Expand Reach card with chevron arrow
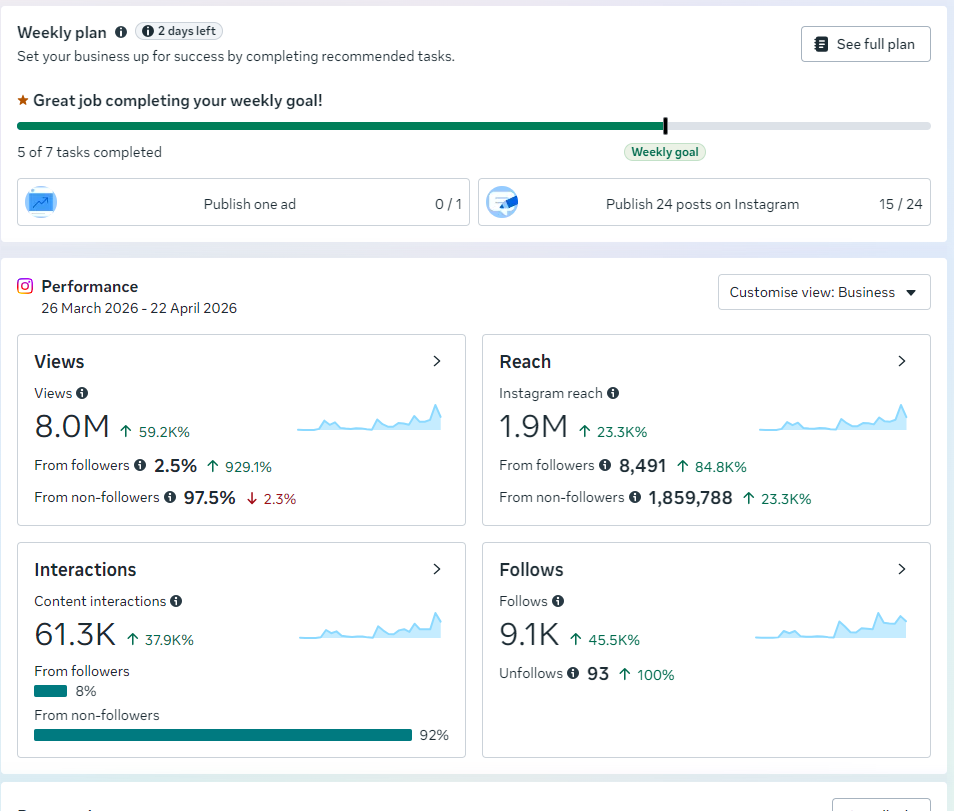 tap(902, 361)
